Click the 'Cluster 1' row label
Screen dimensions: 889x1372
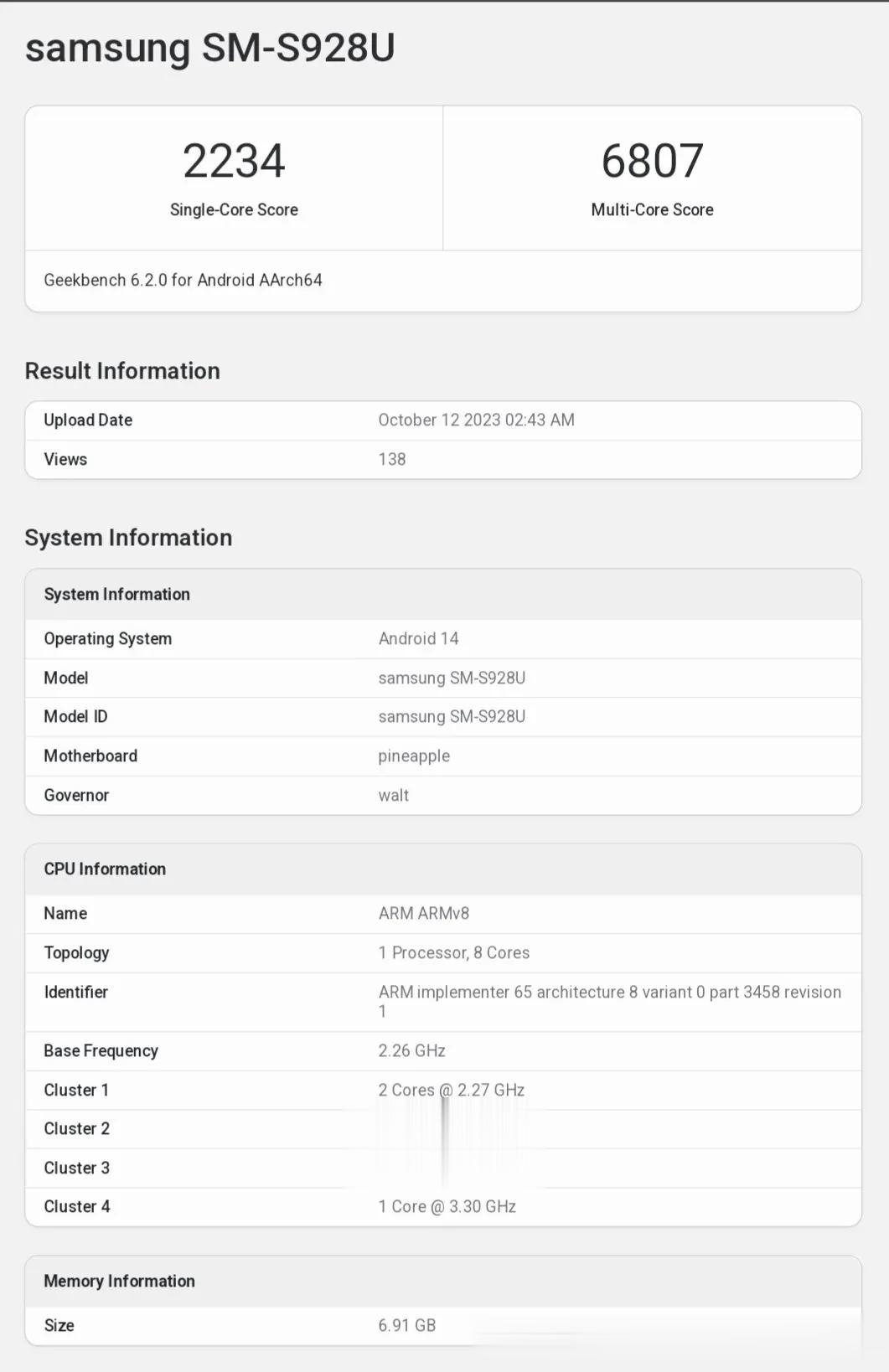76,1090
